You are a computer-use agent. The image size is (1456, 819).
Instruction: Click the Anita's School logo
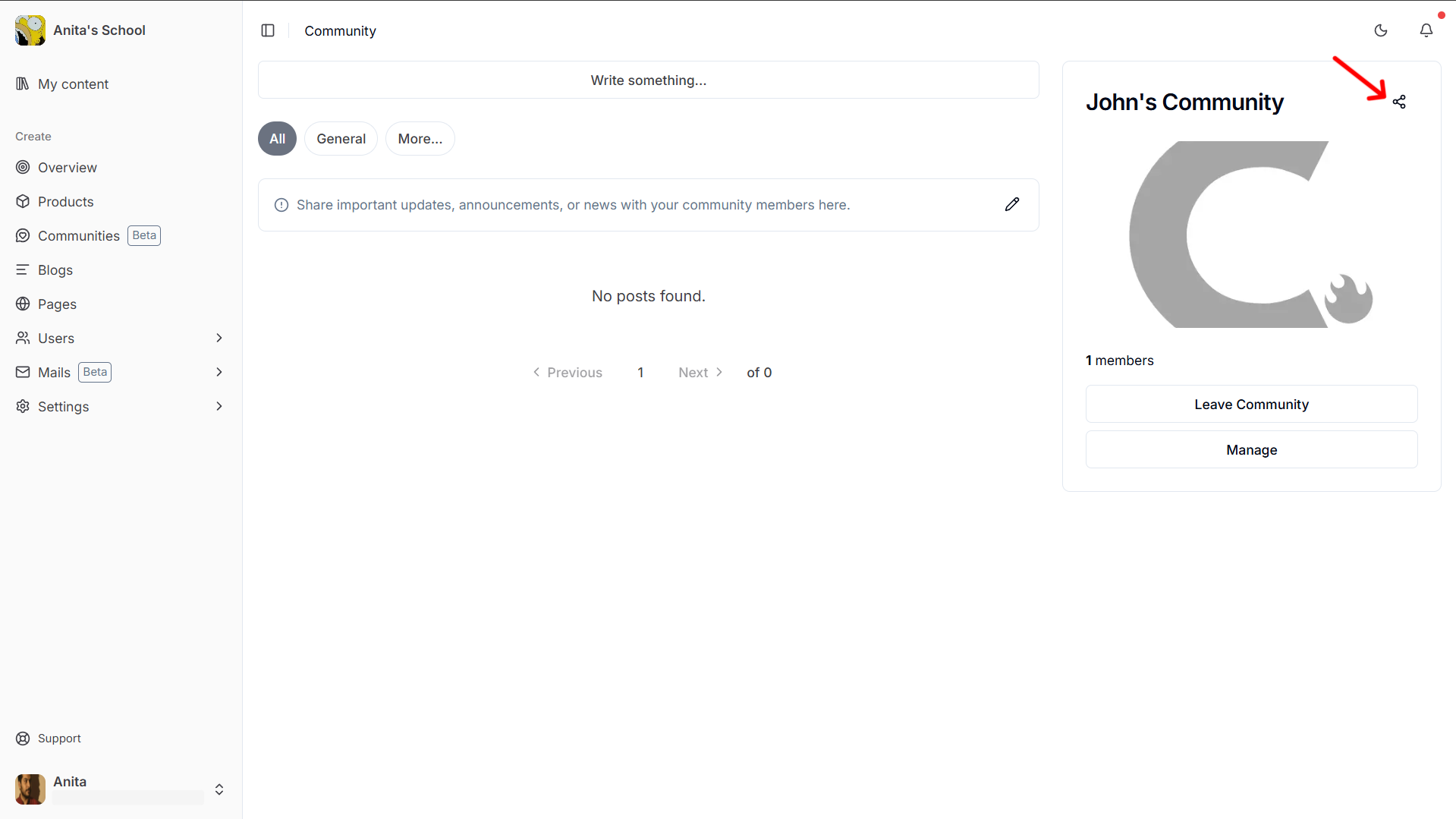30,30
